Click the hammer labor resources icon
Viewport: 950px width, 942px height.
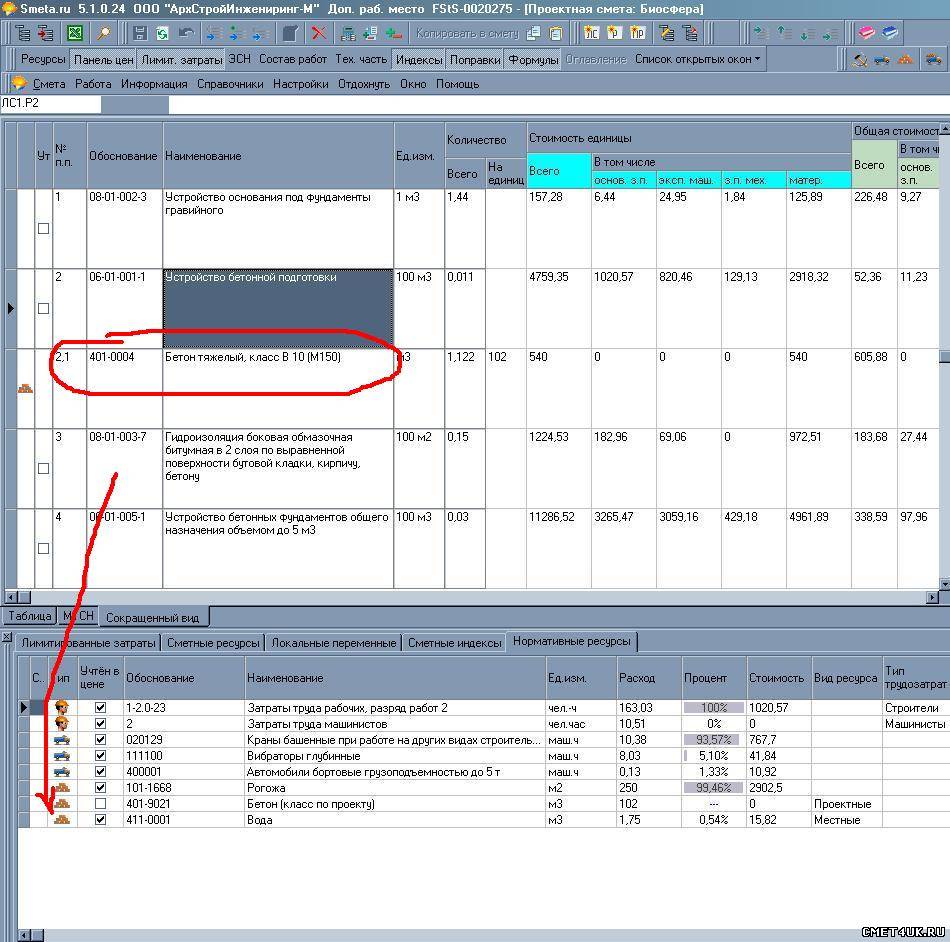point(859,59)
